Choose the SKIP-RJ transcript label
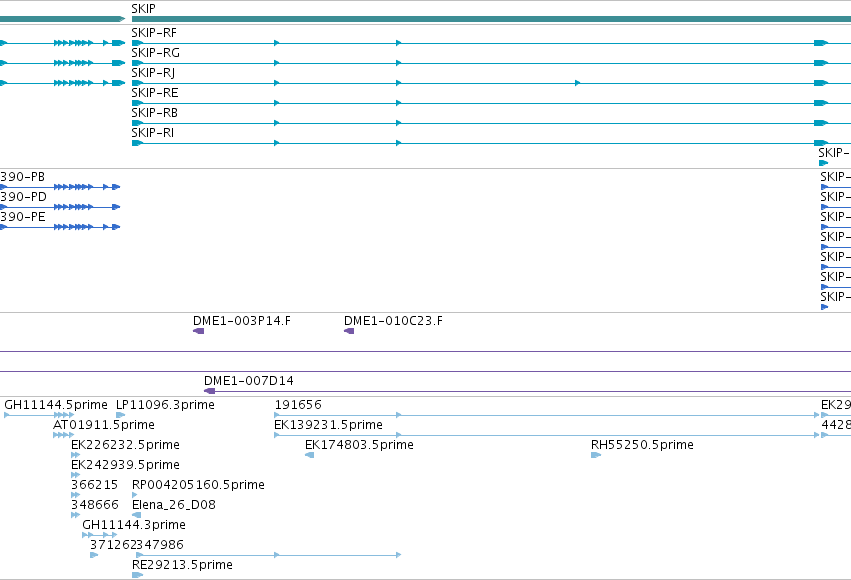The height and width of the screenshot is (580, 851). pyautogui.click(x=153, y=73)
